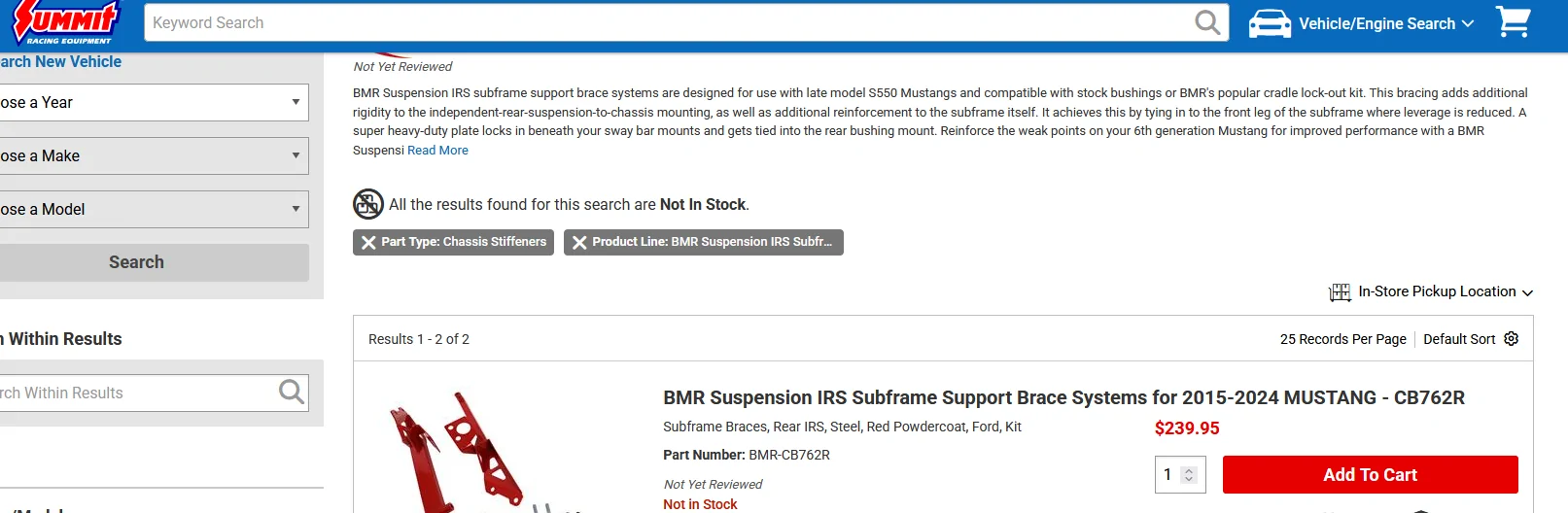
Task: Open the Choose a Year dropdown
Action: [x=154, y=102]
